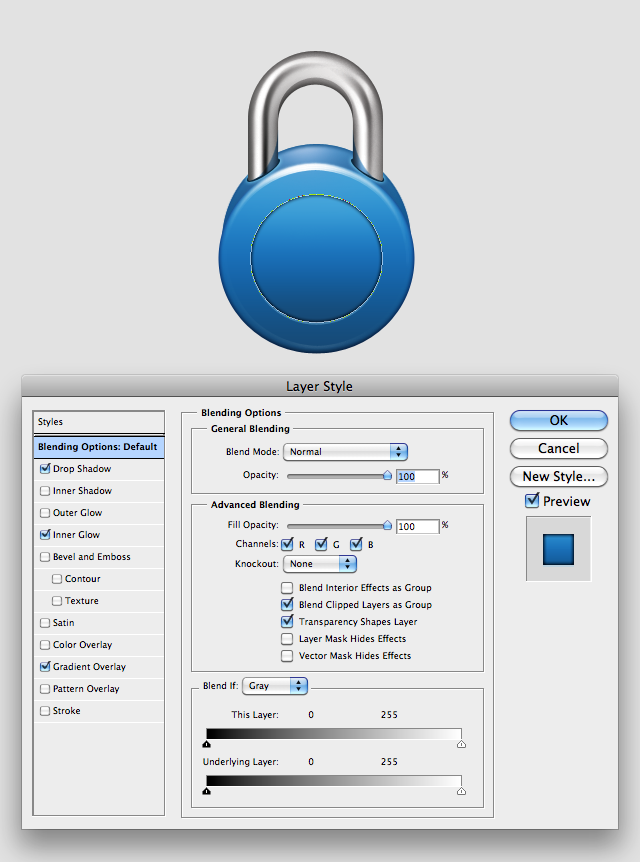Open the Satin settings row
The width and height of the screenshot is (640, 862).
98,623
